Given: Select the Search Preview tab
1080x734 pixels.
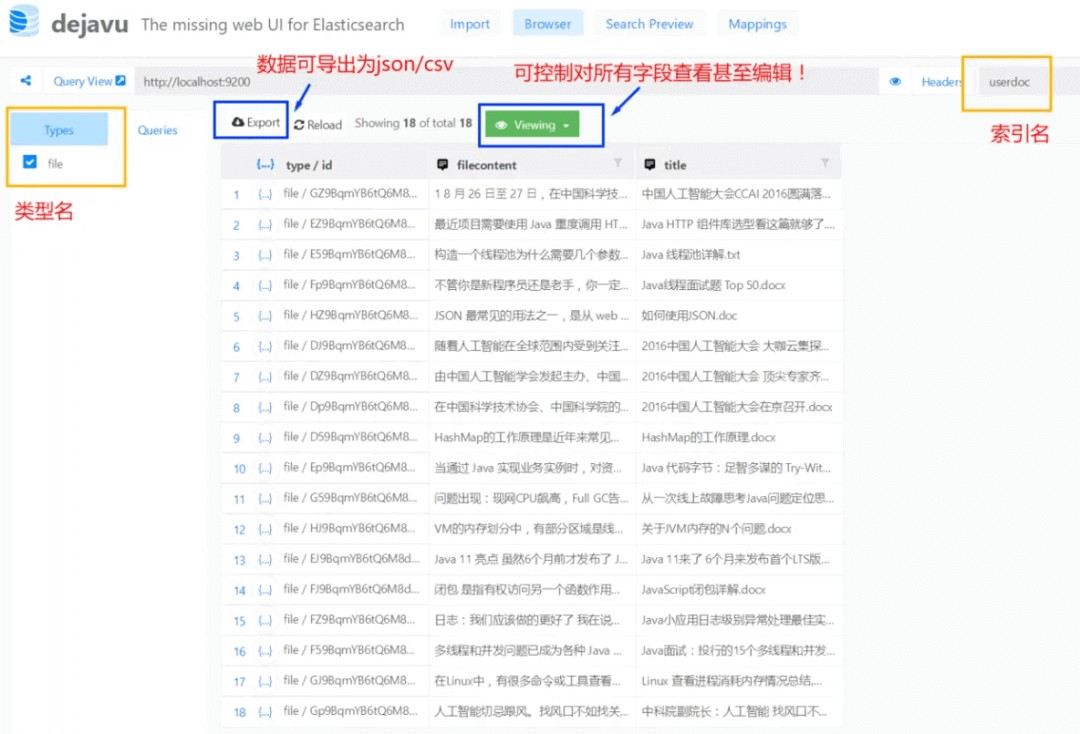Looking at the screenshot, I should coord(649,23).
